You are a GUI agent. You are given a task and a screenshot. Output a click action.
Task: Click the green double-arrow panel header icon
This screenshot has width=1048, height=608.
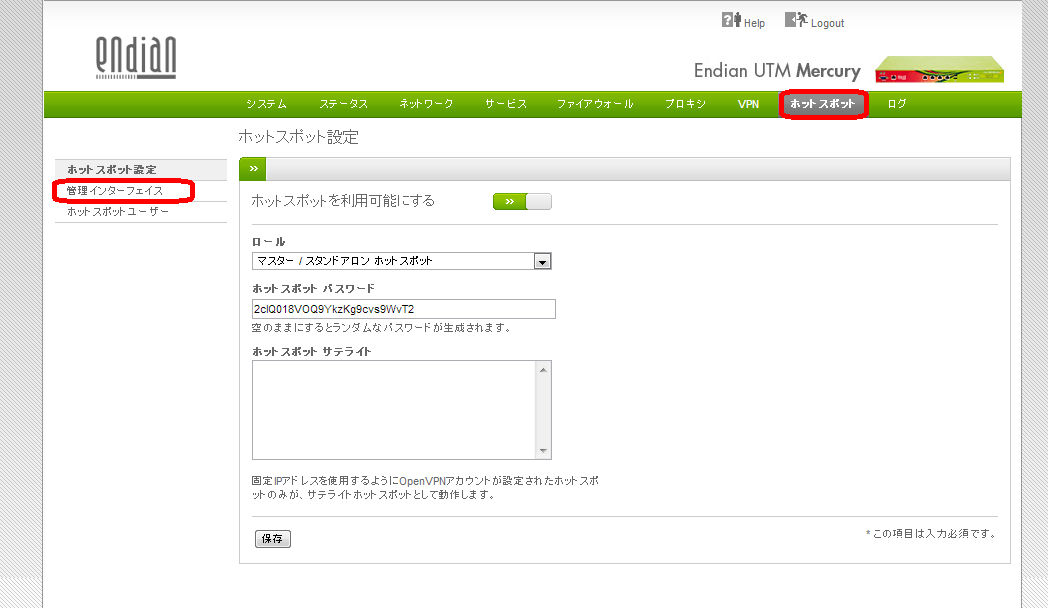pyautogui.click(x=253, y=169)
